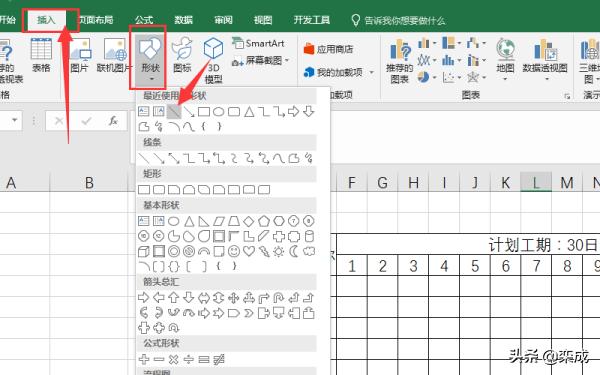Select column L header
Image resolution: width=600 pixels, height=375 pixels.
tap(536, 182)
